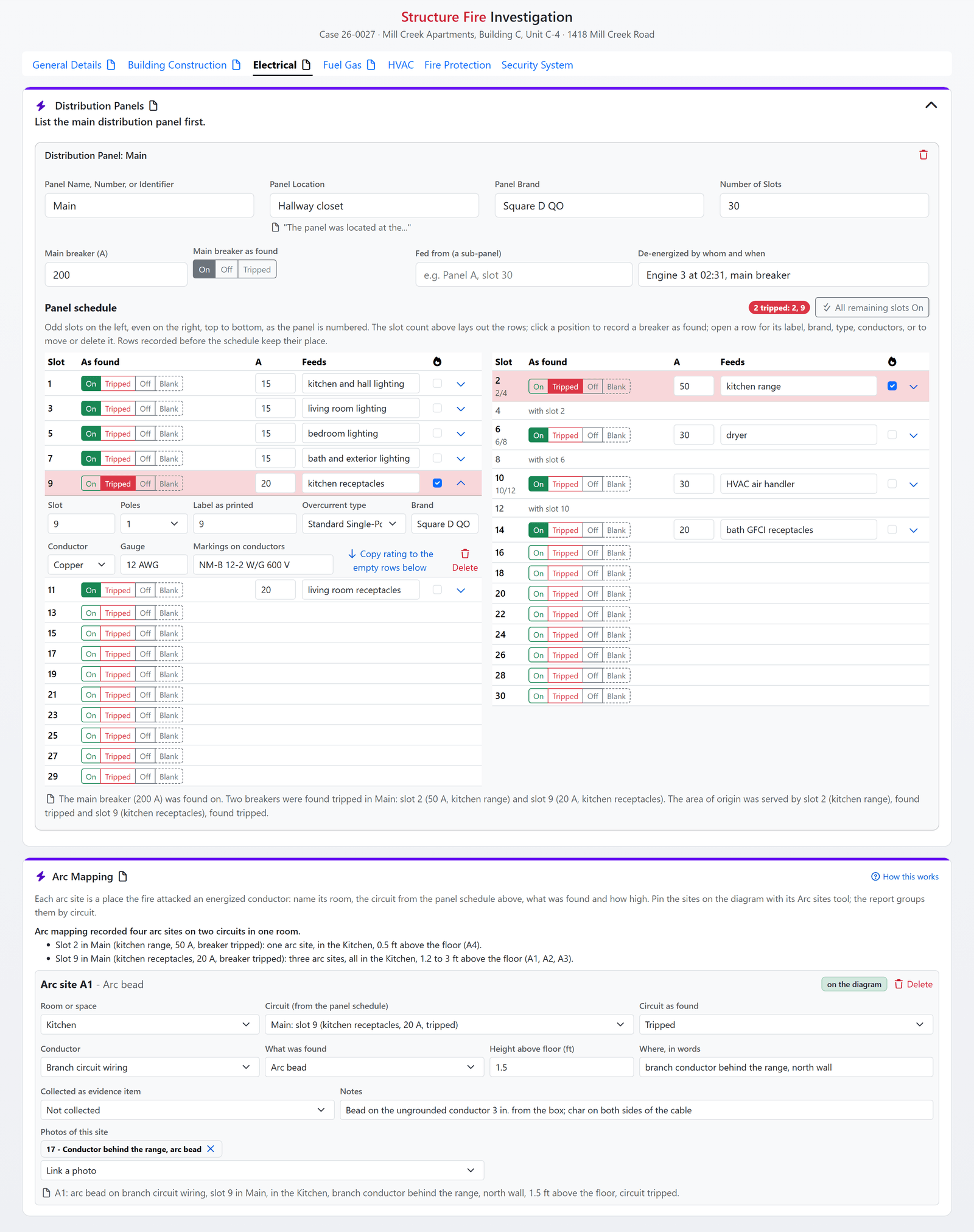The width and height of the screenshot is (974, 1232).
Task: Open the Room or space Kitchen dropdown
Action: [149, 1025]
